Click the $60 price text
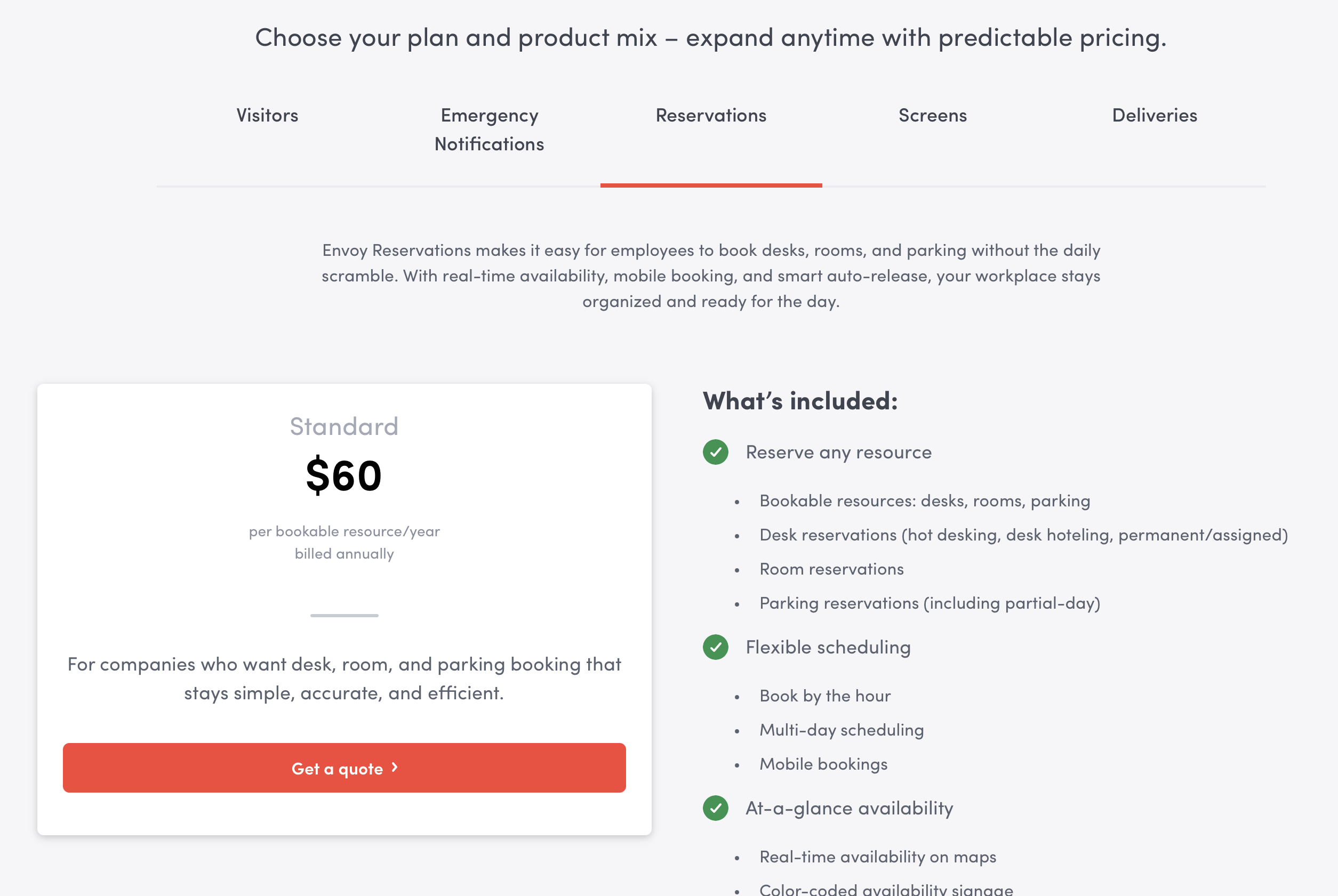This screenshot has width=1338, height=896. pyautogui.click(x=343, y=473)
